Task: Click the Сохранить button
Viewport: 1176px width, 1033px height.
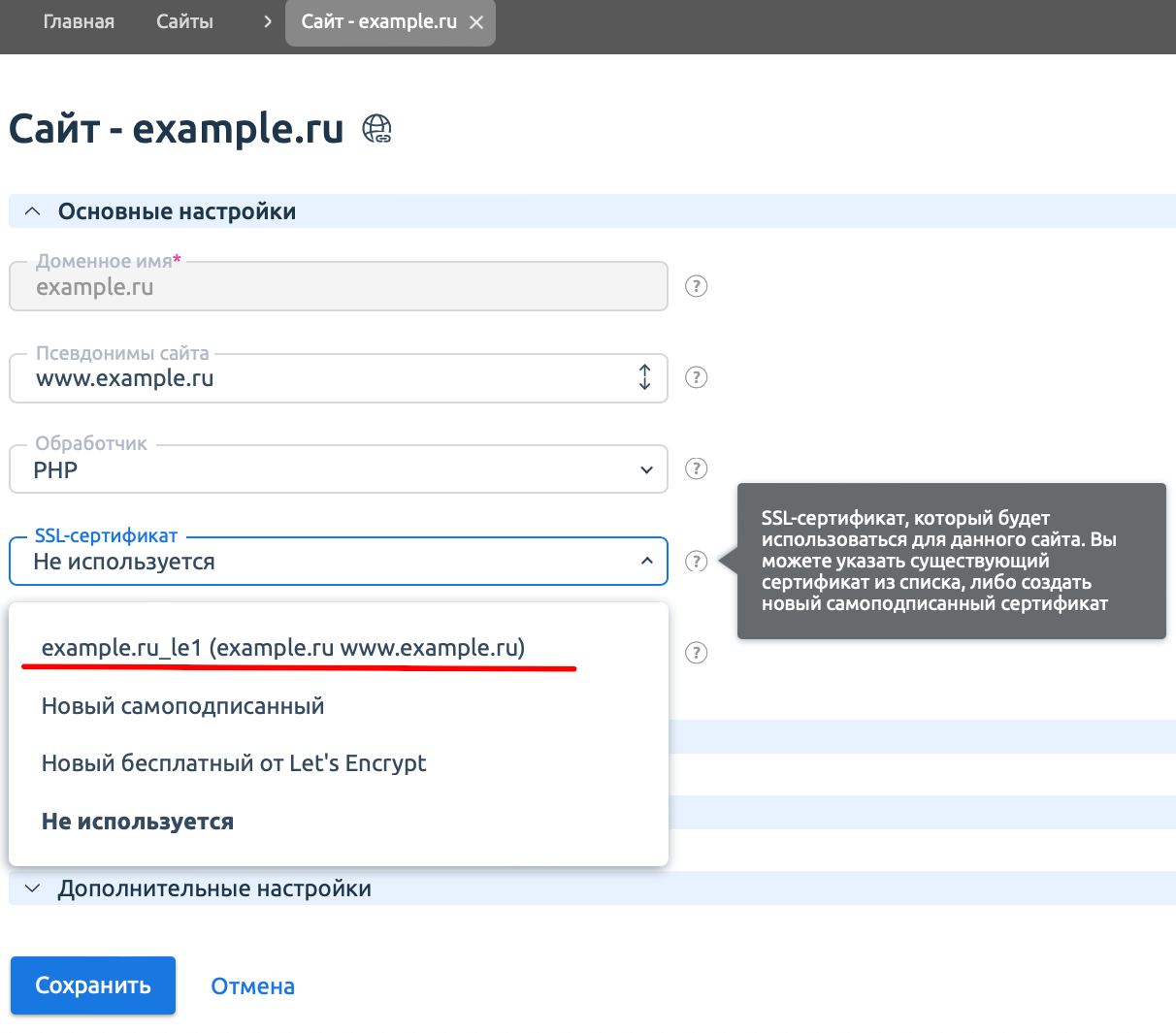Action: 93,985
